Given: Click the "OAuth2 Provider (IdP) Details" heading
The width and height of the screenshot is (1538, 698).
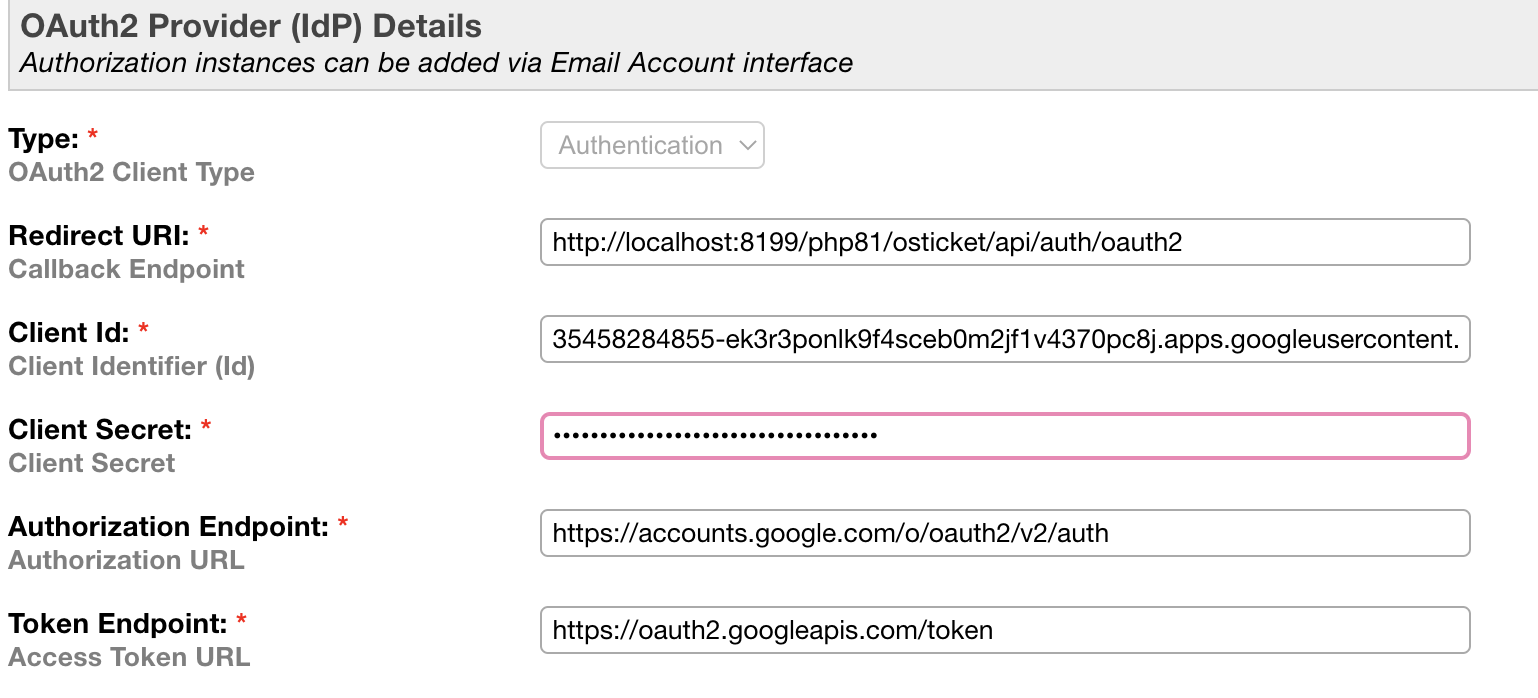Looking at the screenshot, I should (251, 26).
